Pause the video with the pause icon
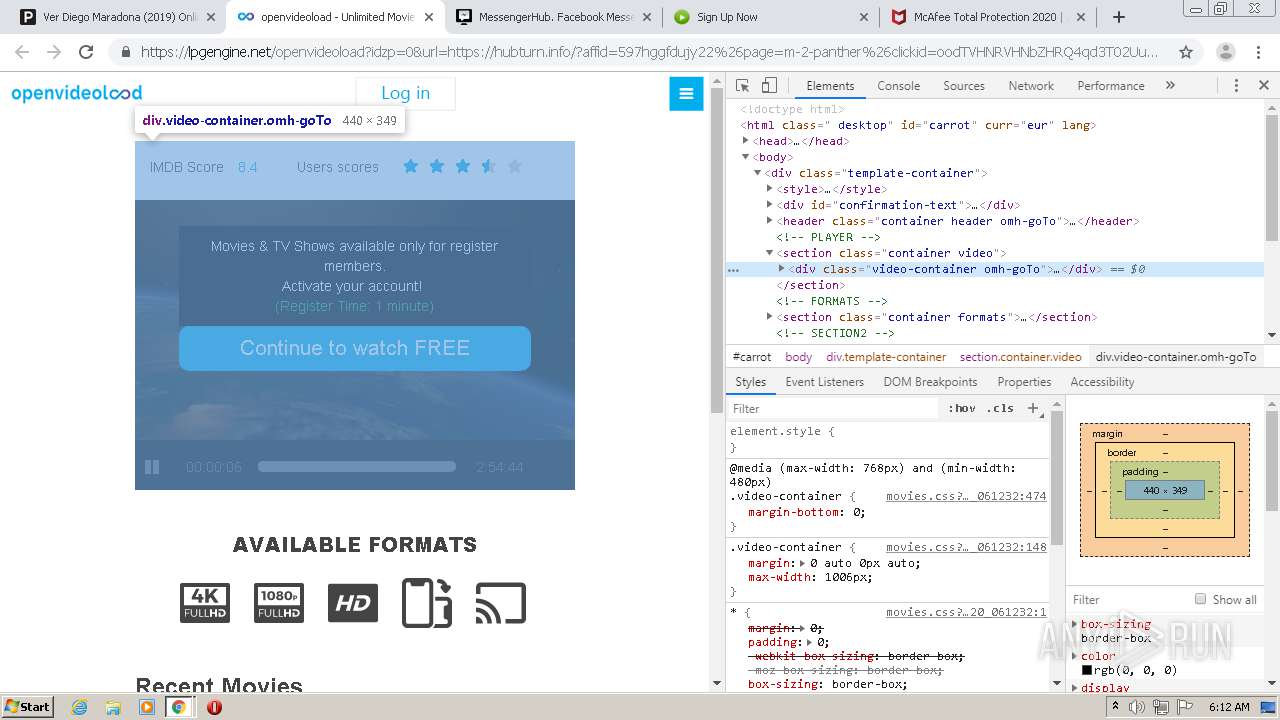 pyautogui.click(x=152, y=467)
